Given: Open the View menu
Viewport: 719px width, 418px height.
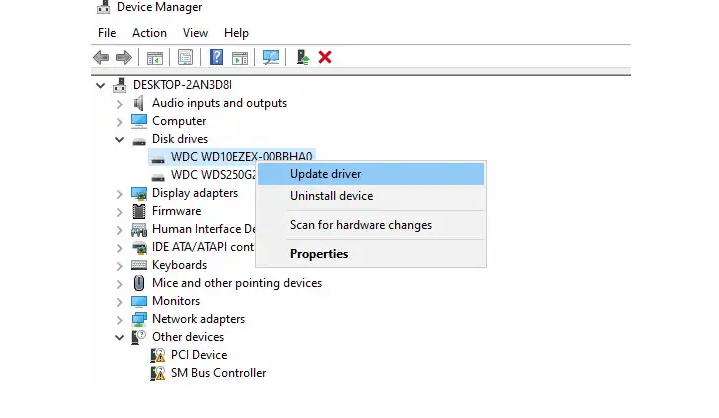Looking at the screenshot, I should 195,33.
